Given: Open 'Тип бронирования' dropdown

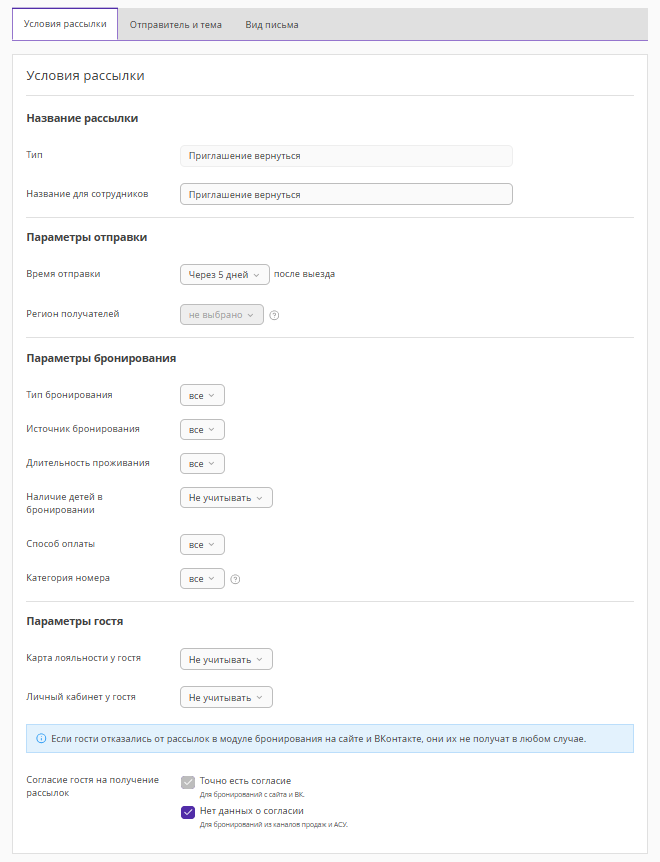Looking at the screenshot, I should [x=202, y=396].
